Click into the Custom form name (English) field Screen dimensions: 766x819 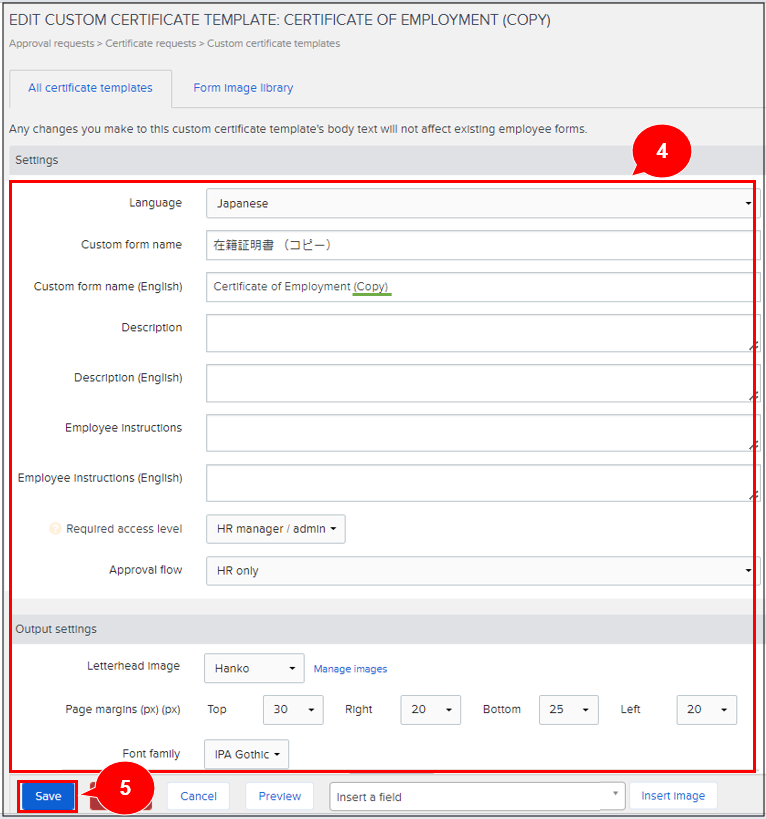coord(482,287)
